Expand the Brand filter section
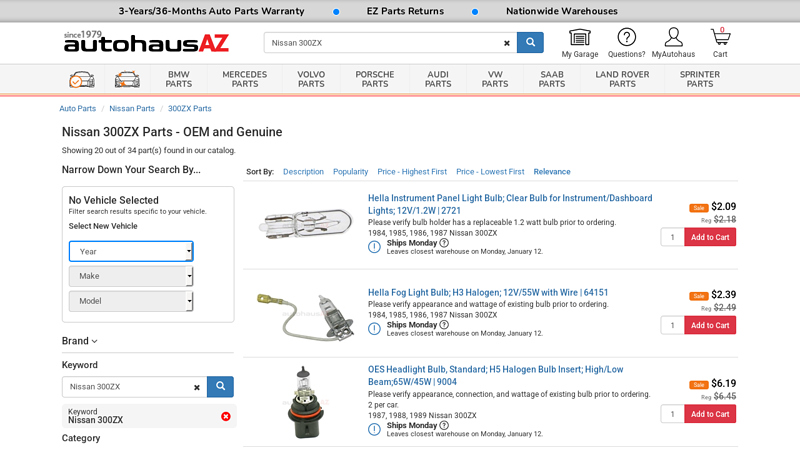This screenshot has height=450, width=800. click(x=80, y=341)
